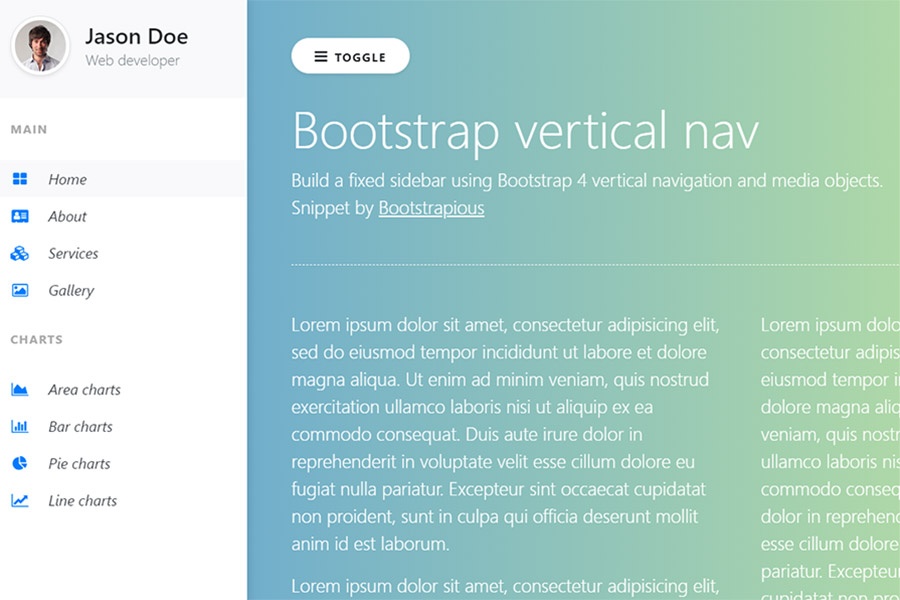The width and height of the screenshot is (900, 600).
Task: Click the Web developer subtitle
Action: tap(133, 60)
